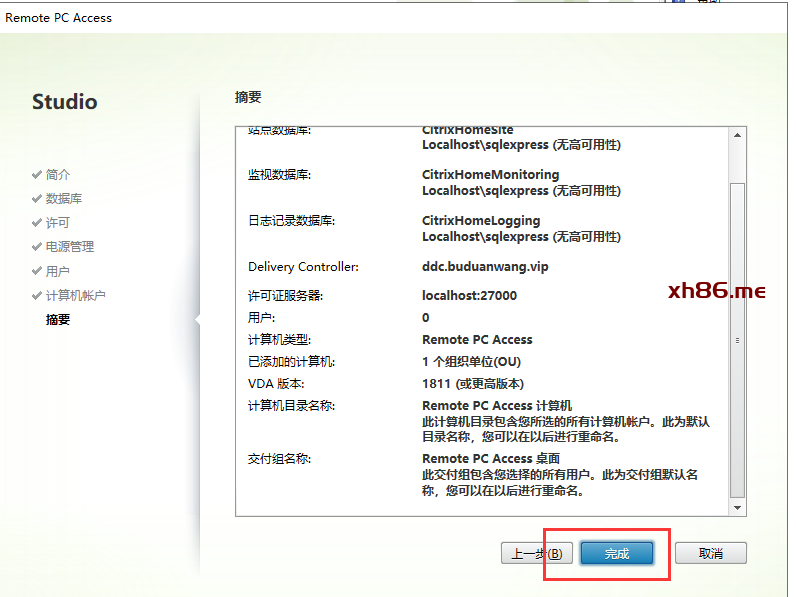Screen dimensions: 796x597
Task: Open the 数据库 wizard step
Action: [64, 198]
